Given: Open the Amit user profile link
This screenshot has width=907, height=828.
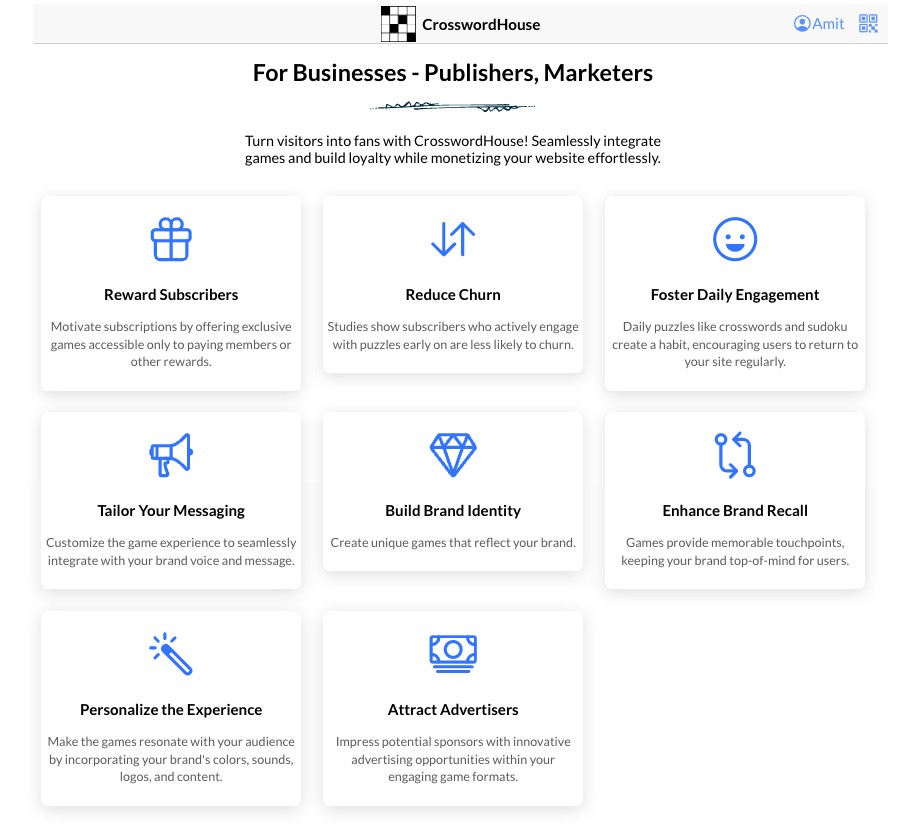Looking at the screenshot, I should 818,24.
